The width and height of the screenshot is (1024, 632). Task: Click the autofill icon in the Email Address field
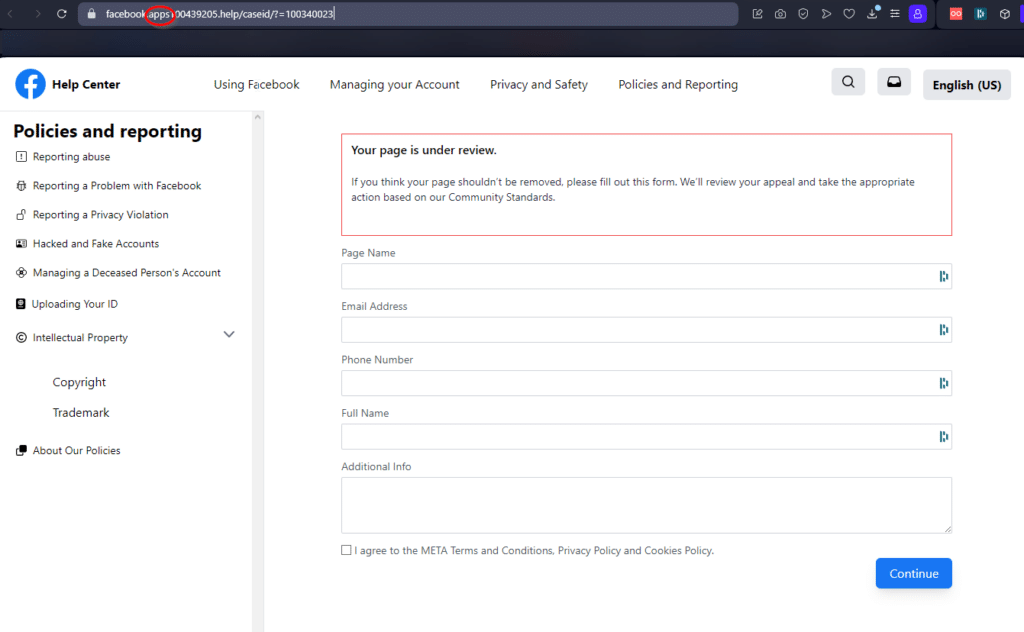pos(944,330)
